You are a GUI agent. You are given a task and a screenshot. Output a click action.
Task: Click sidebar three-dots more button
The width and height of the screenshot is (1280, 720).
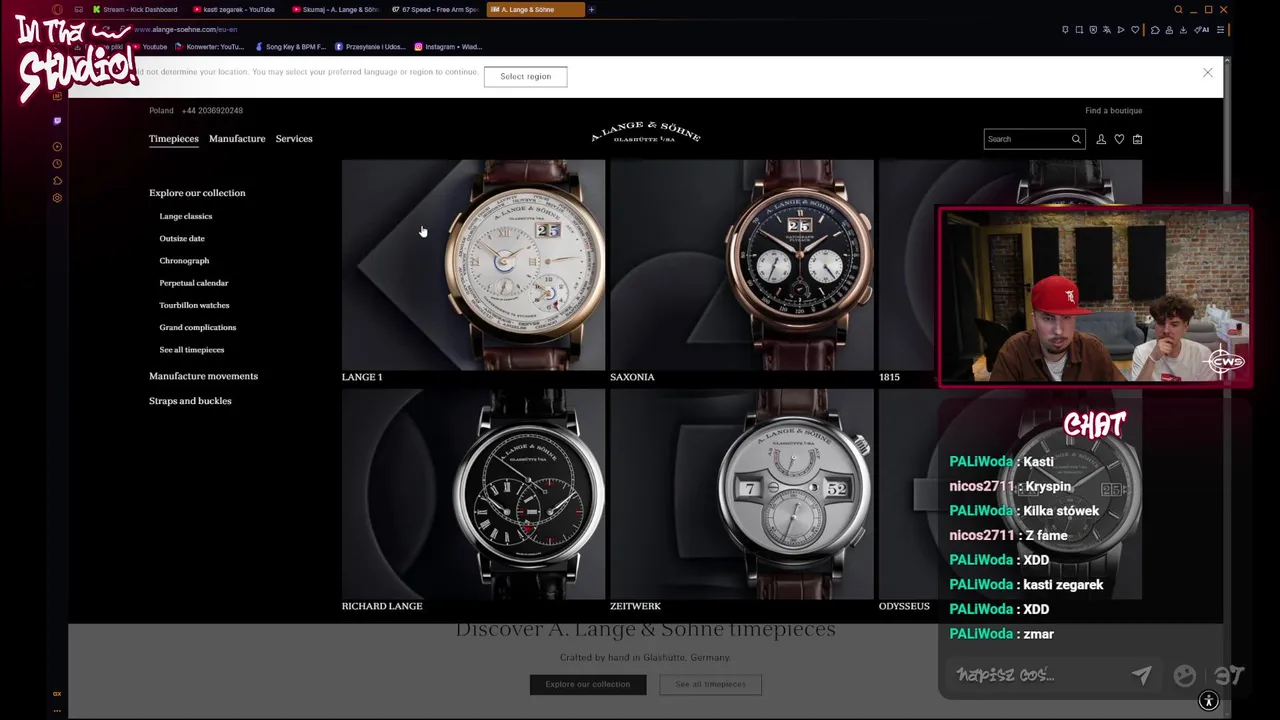click(x=57, y=710)
